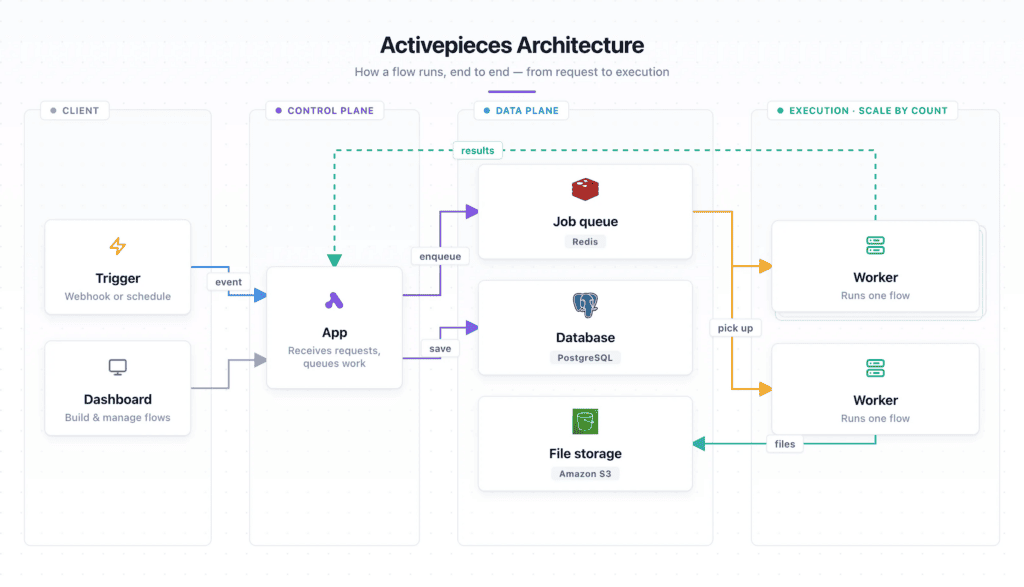Image resolution: width=1024 pixels, height=587 pixels.
Task: Click the Trigger lightning bolt icon
Action: tap(118, 246)
